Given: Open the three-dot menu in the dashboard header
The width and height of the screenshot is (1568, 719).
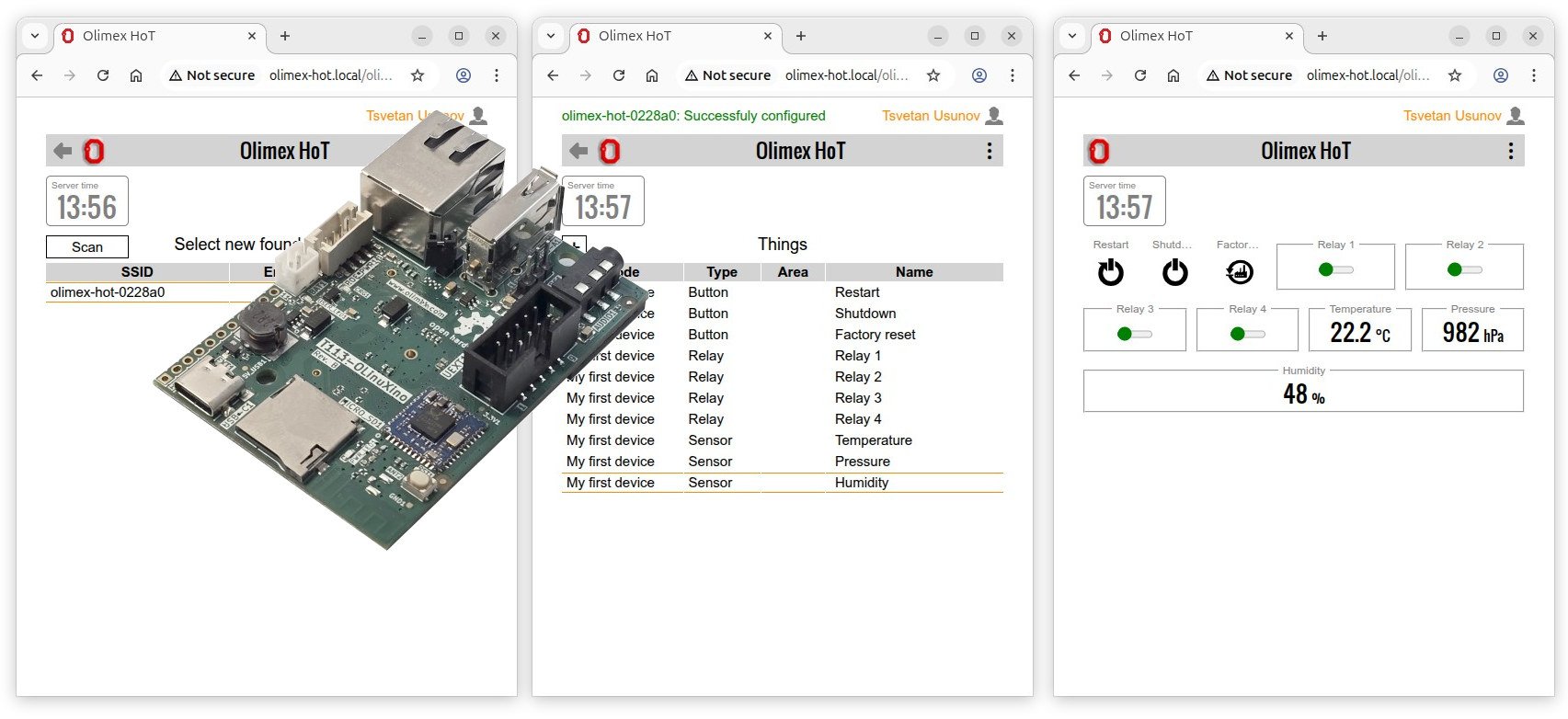Looking at the screenshot, I should 1510,151.
